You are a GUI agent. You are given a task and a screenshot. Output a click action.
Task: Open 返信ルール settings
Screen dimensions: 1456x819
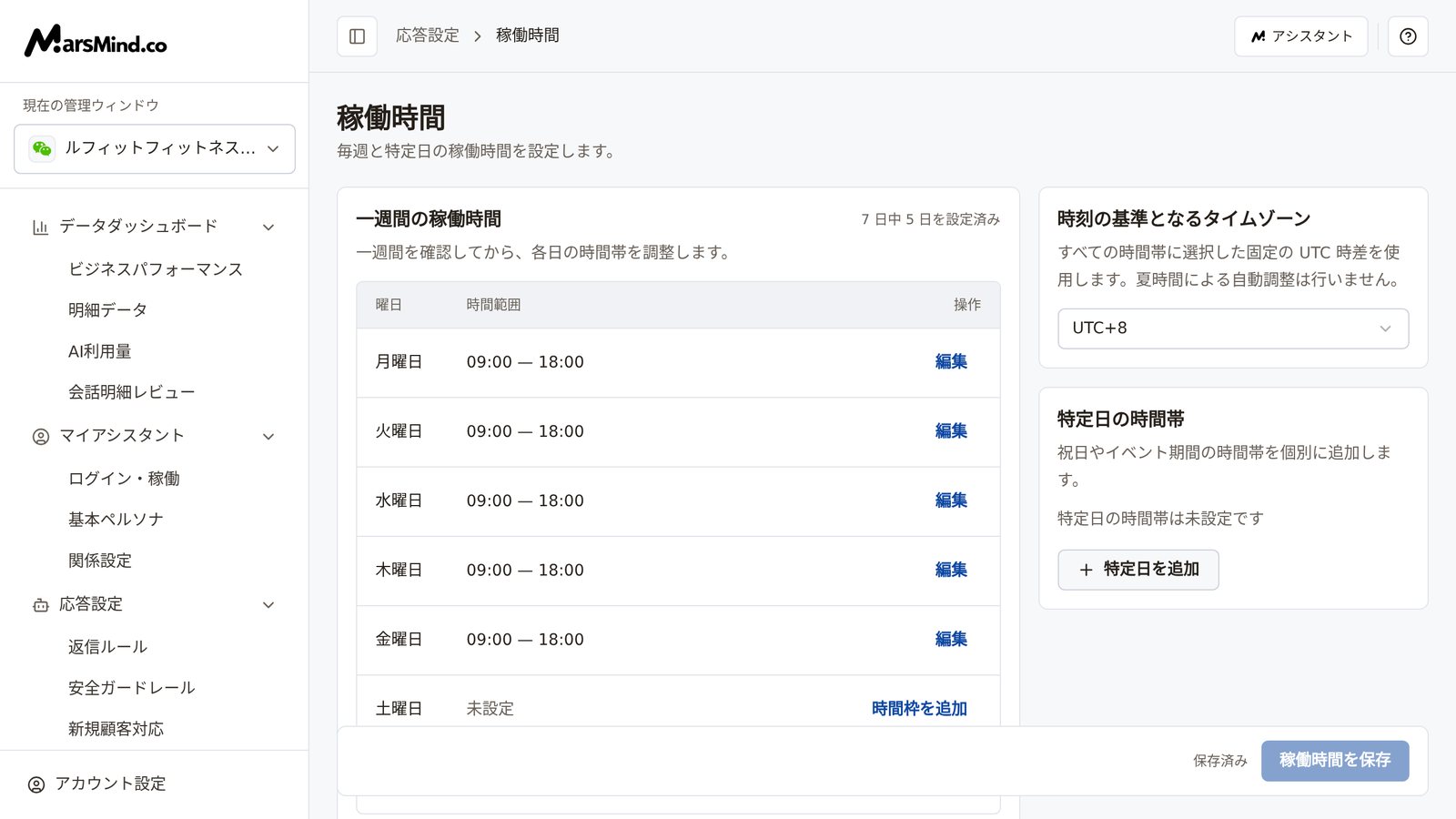pyautogui.click(x=107, y=647)
